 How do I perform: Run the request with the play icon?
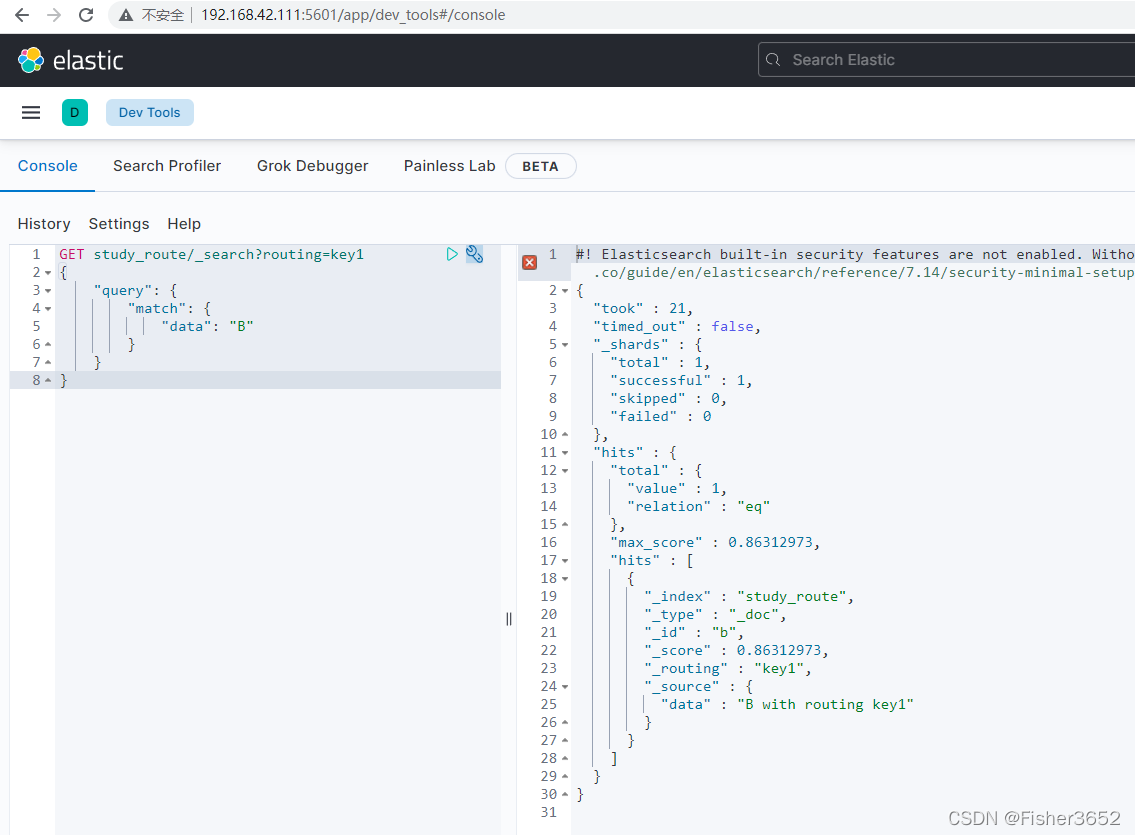452,254
